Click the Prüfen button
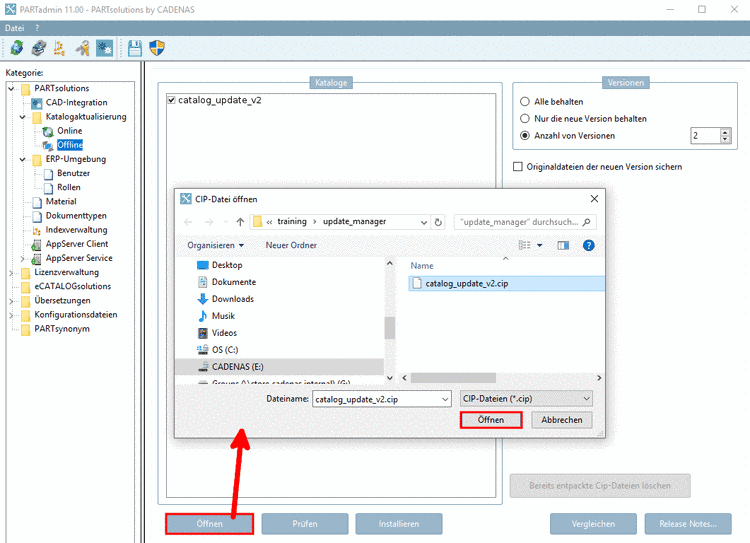The height and width of the screenshot is (543, 750). click(x=305, y=524)
